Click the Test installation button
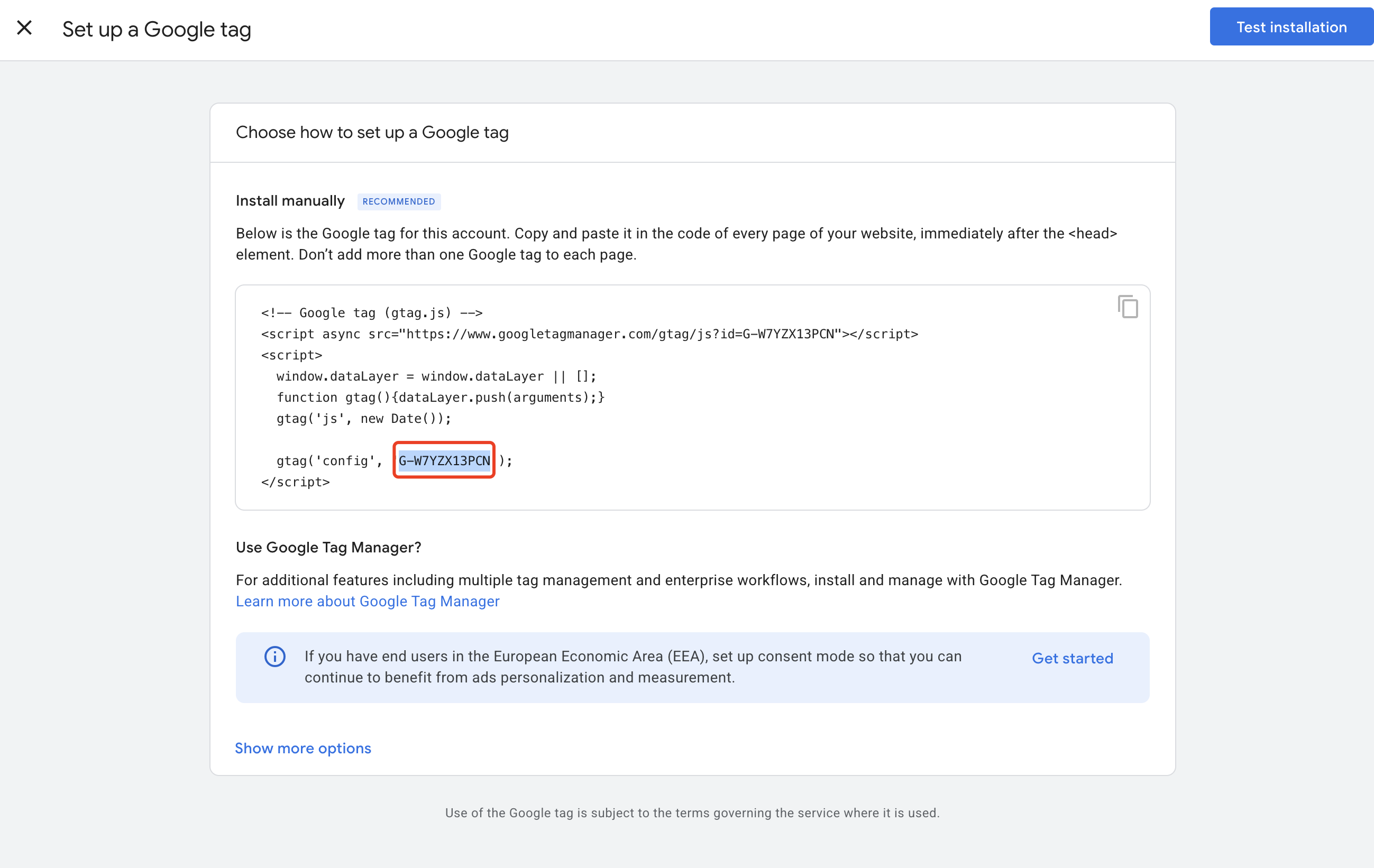 [x=1291, y=27]
